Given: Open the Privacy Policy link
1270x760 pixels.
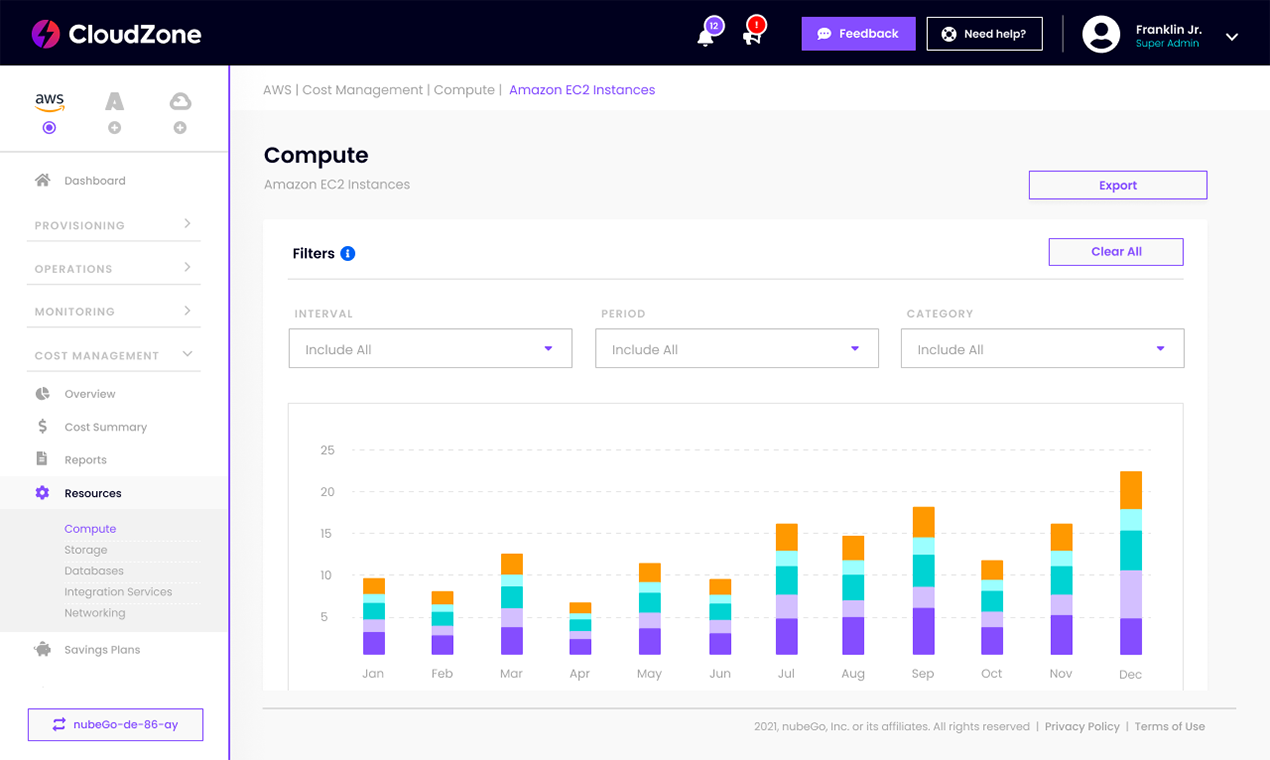Looking at the screenshot, I should pos(1082,727).
